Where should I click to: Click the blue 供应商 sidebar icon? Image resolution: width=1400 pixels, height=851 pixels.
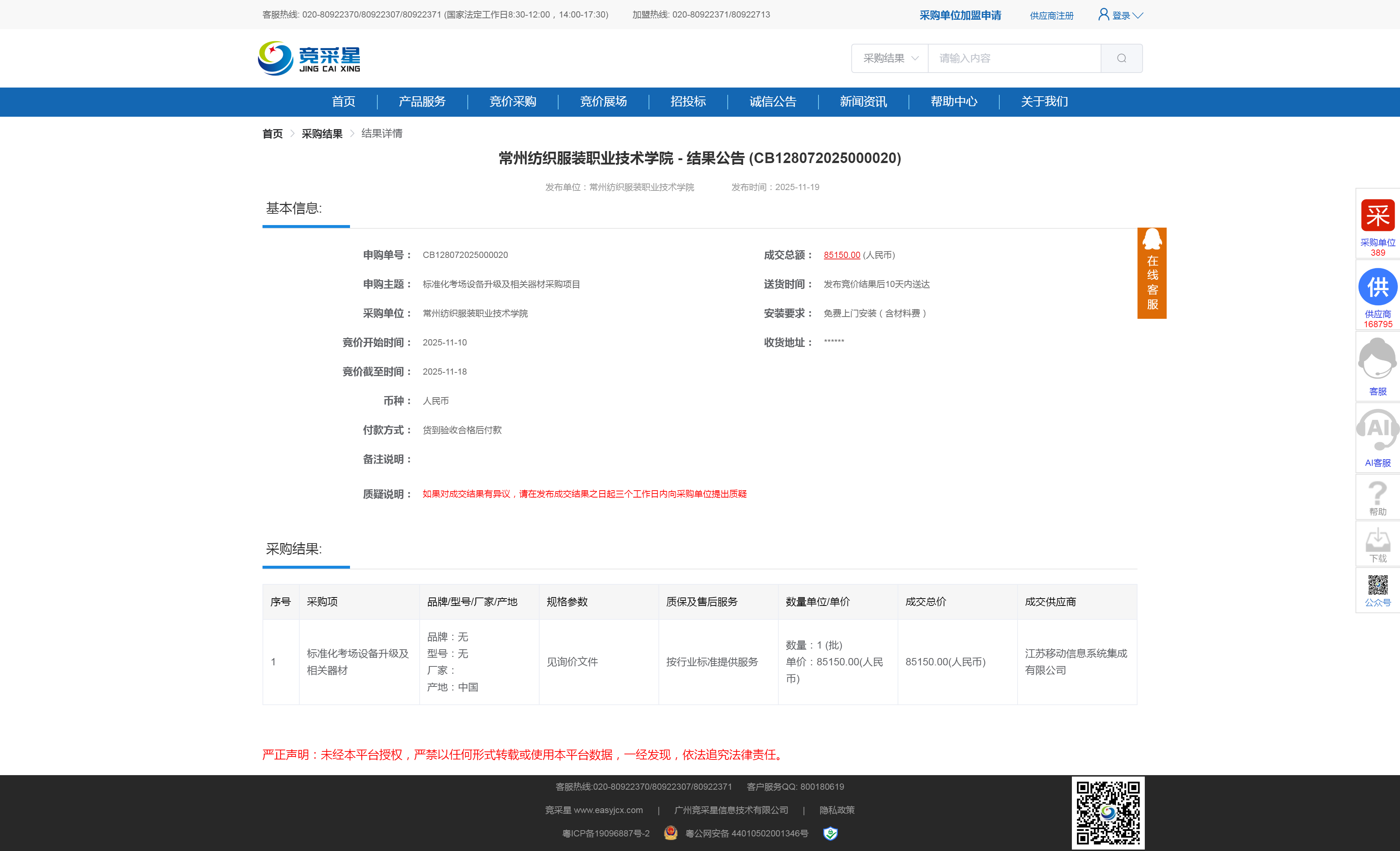point(1377,288)
